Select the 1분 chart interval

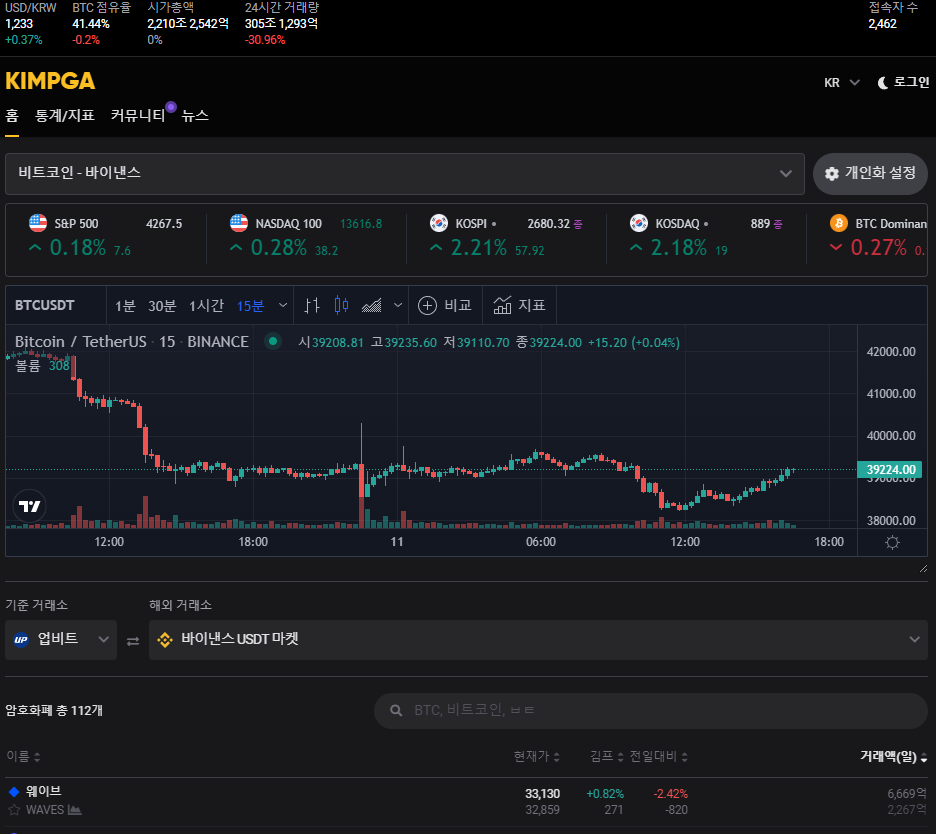pyautogui.click(x=125, y=306)
